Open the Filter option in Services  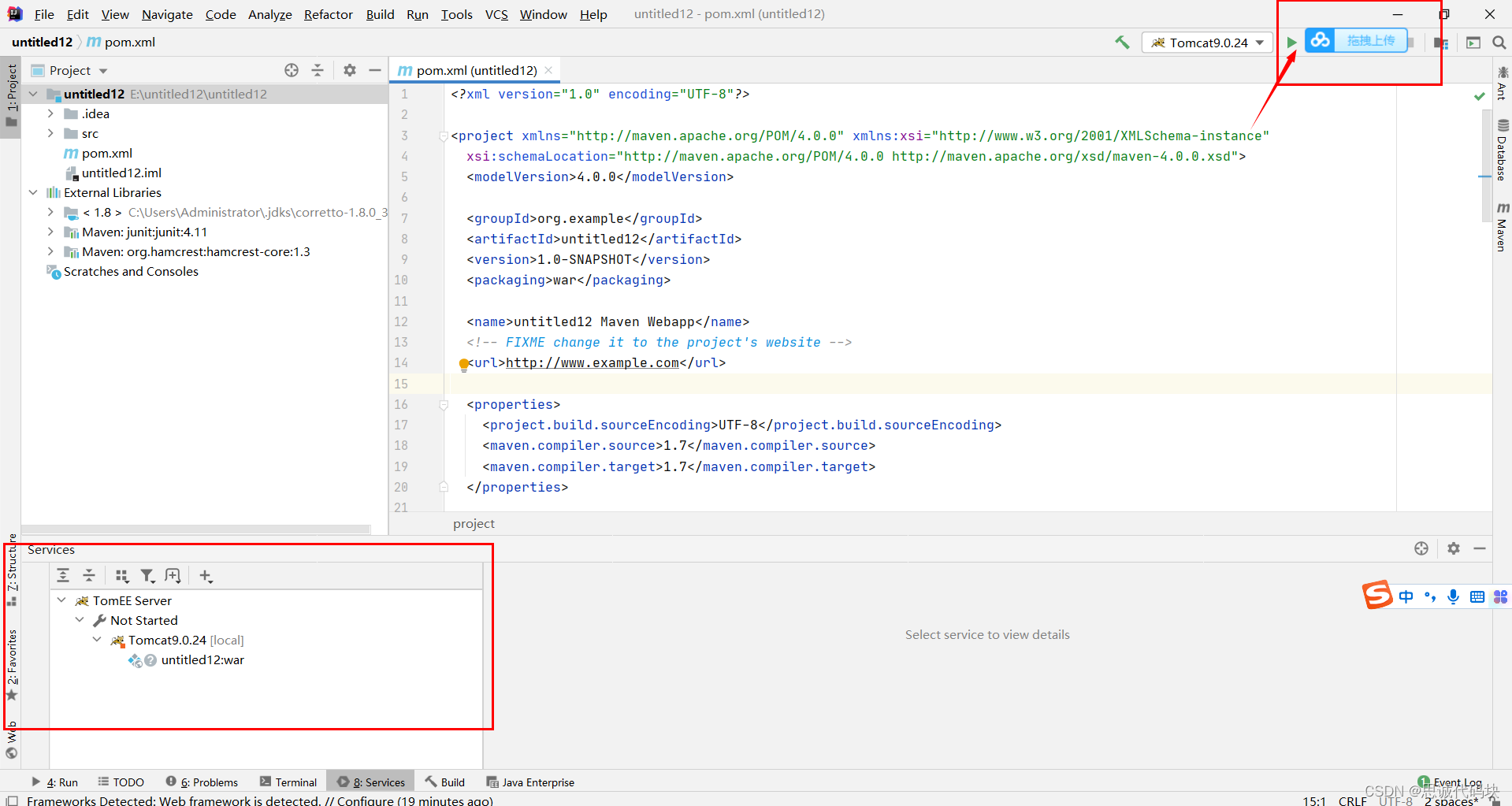pyautogui.click(x=147, y=576)
